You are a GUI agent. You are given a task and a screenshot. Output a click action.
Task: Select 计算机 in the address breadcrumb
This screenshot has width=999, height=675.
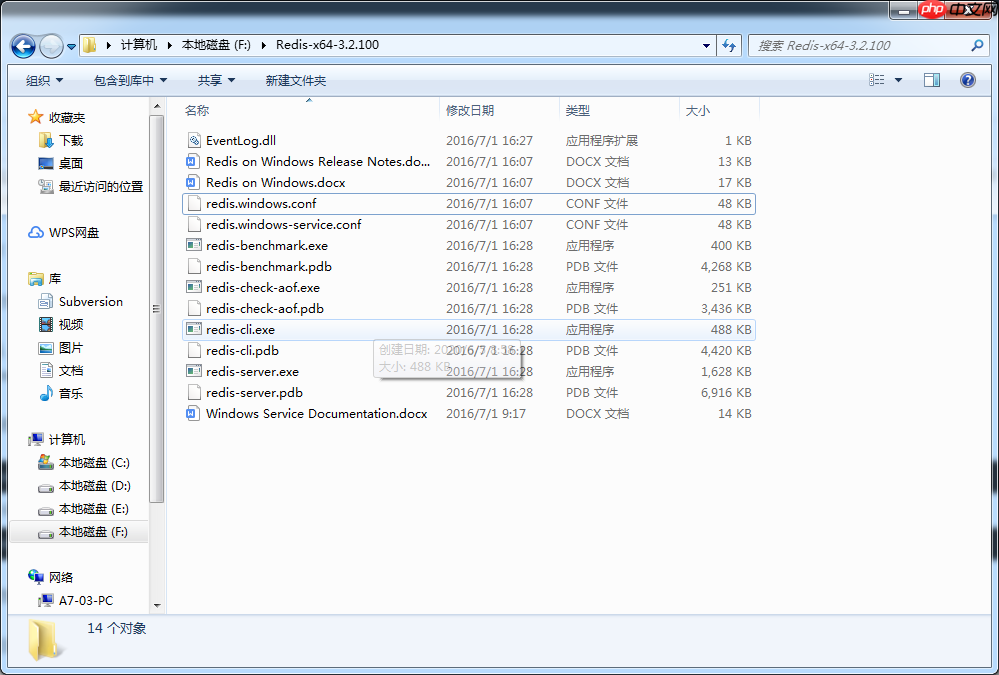[138, 45]
